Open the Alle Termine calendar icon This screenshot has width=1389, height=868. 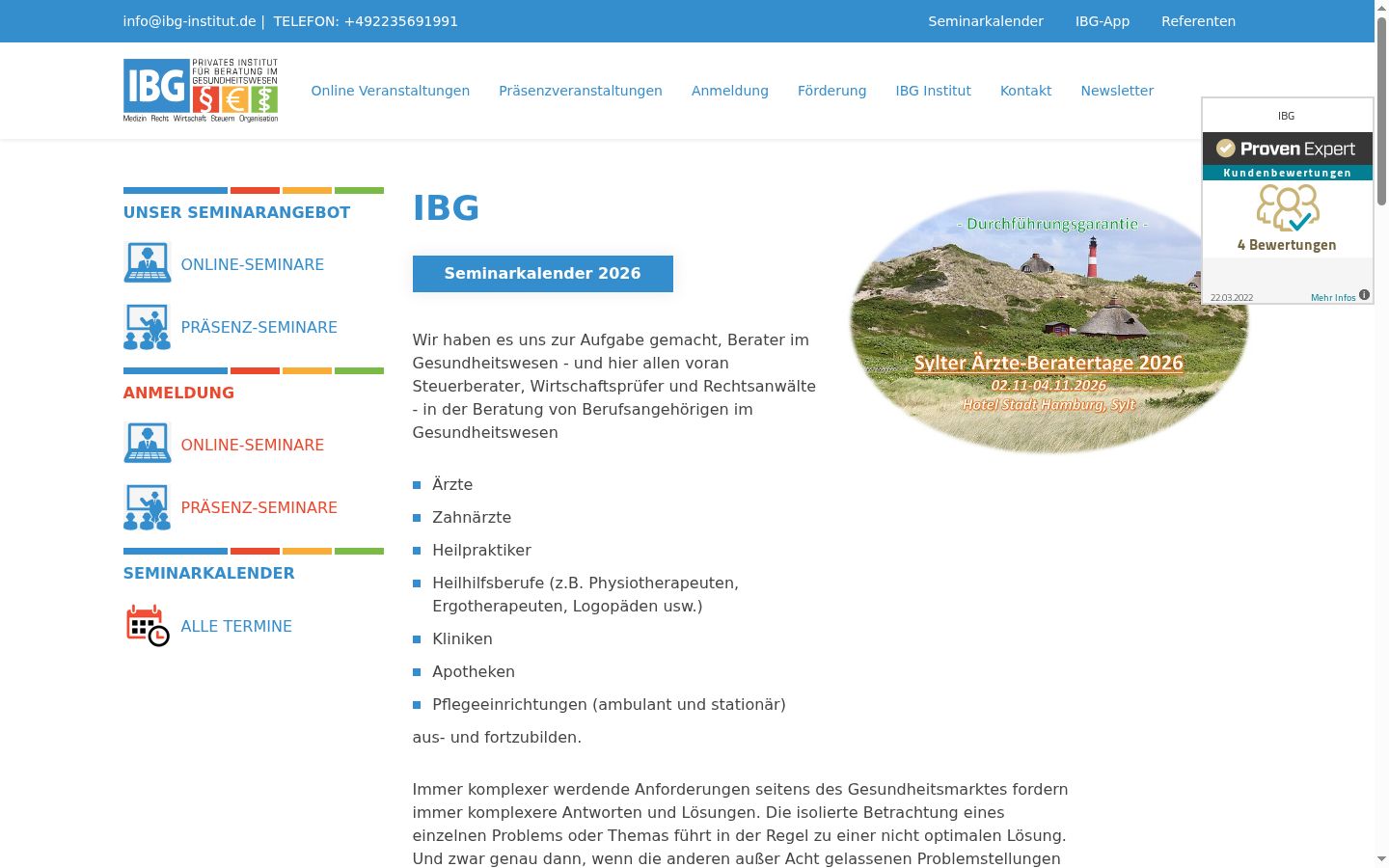point(148,626)
